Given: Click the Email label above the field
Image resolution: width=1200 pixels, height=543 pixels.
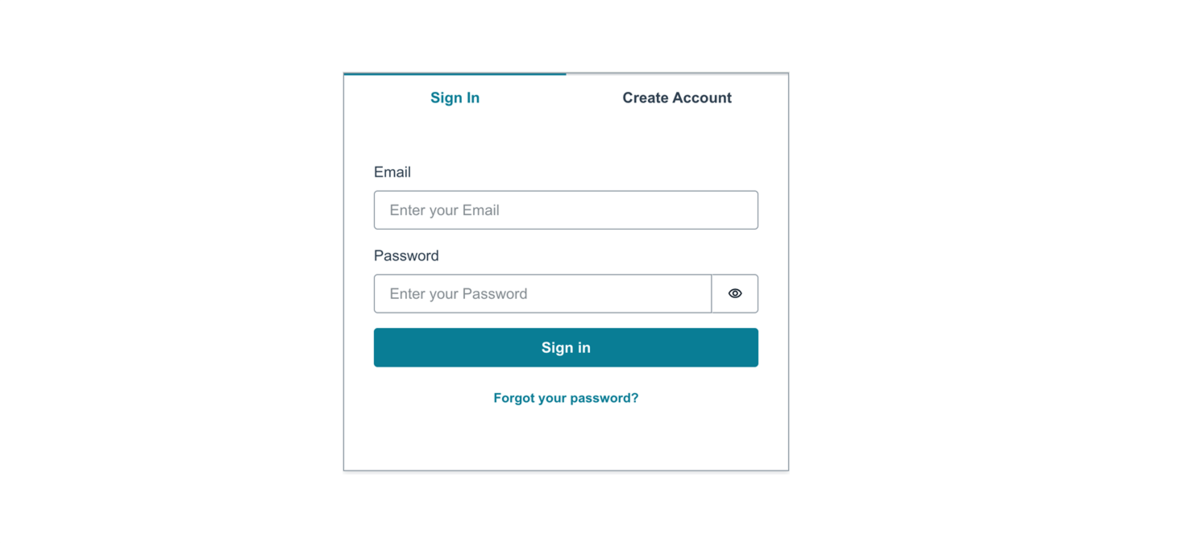Looking at the screenshot, I should pyautogui.click(x=392, y=172).
